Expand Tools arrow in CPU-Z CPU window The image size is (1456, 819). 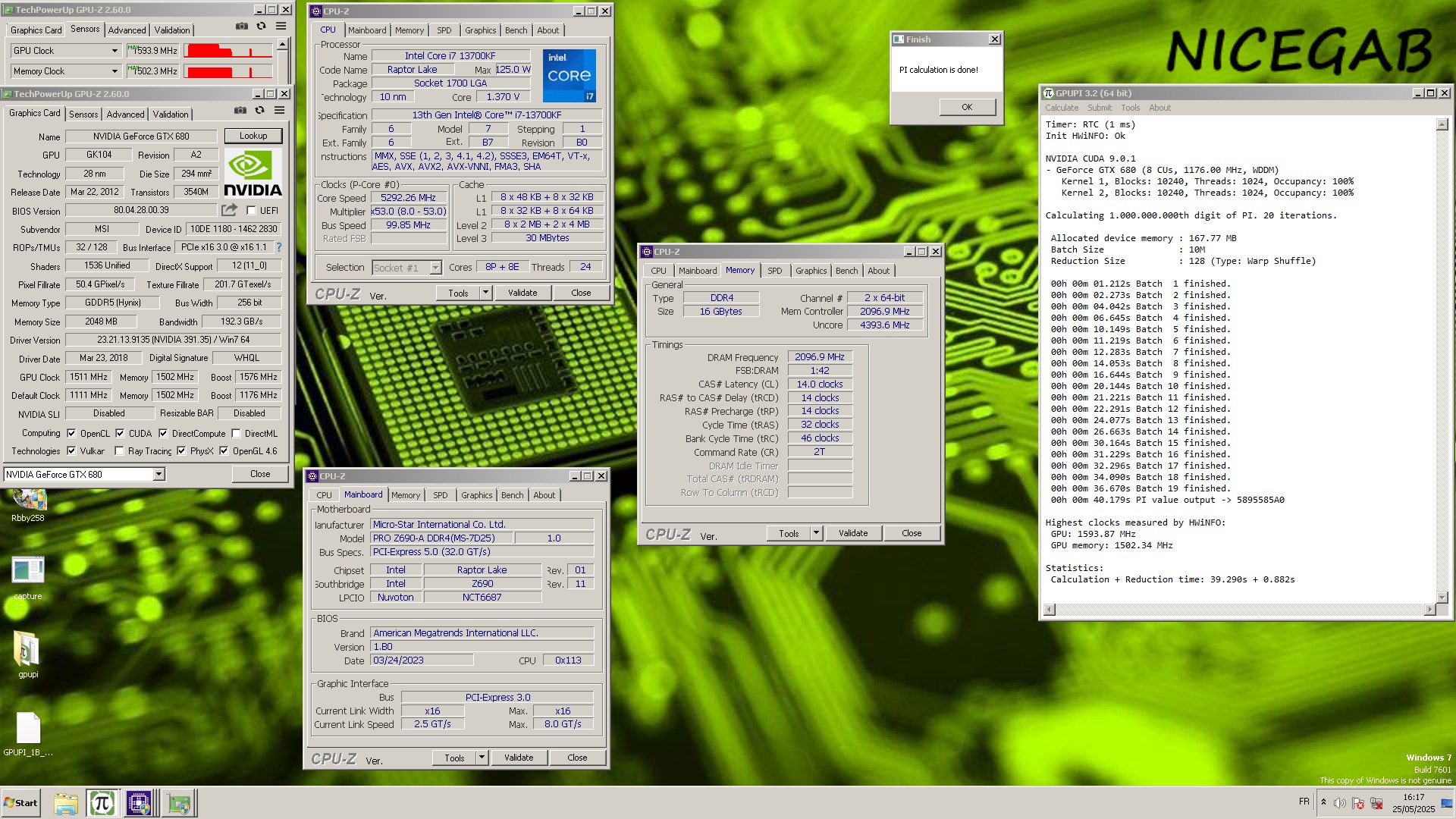pos(485,293)
